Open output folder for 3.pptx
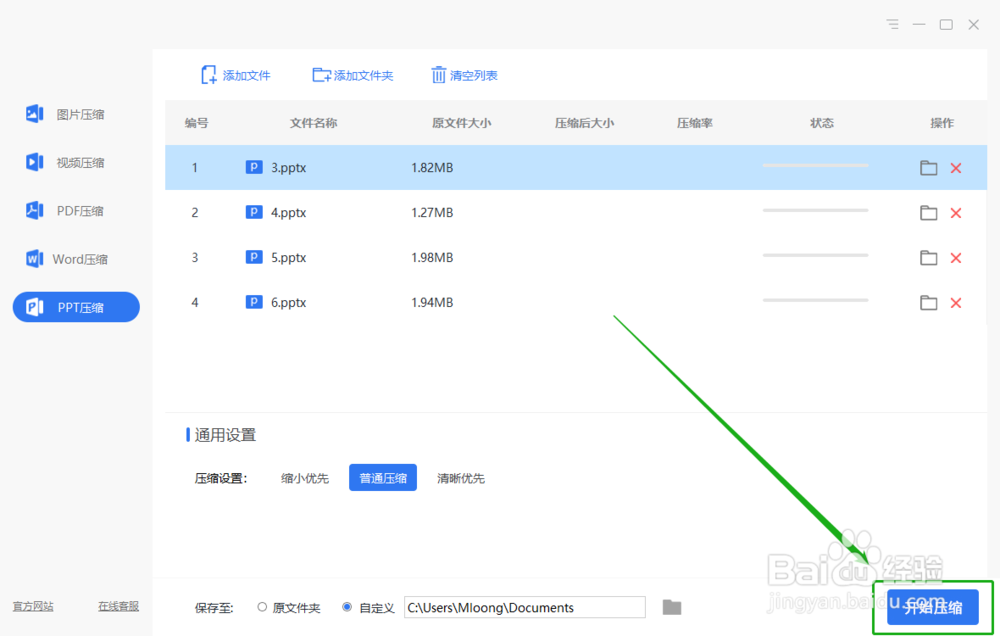This screenshot has height=636, width=1000. [928, 168]
